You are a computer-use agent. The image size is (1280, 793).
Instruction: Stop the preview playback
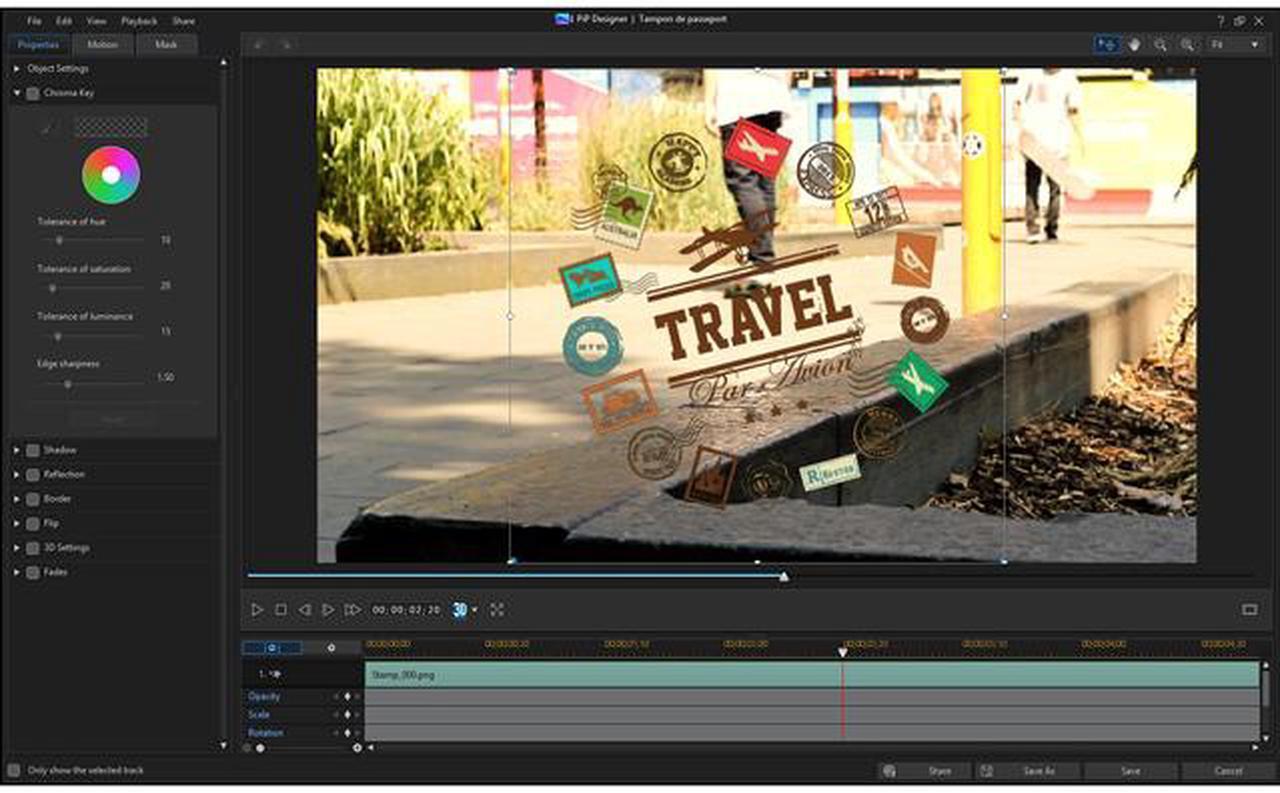pos(281,609)
